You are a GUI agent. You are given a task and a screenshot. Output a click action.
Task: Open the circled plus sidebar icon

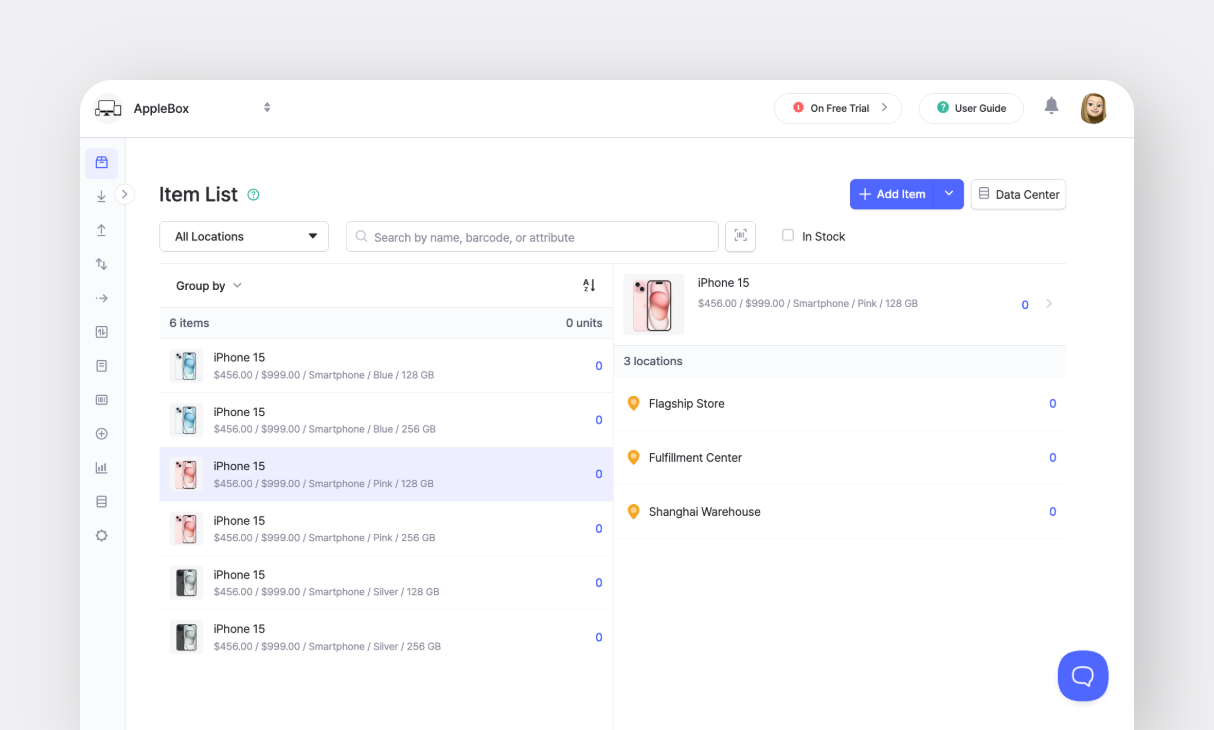101,434
